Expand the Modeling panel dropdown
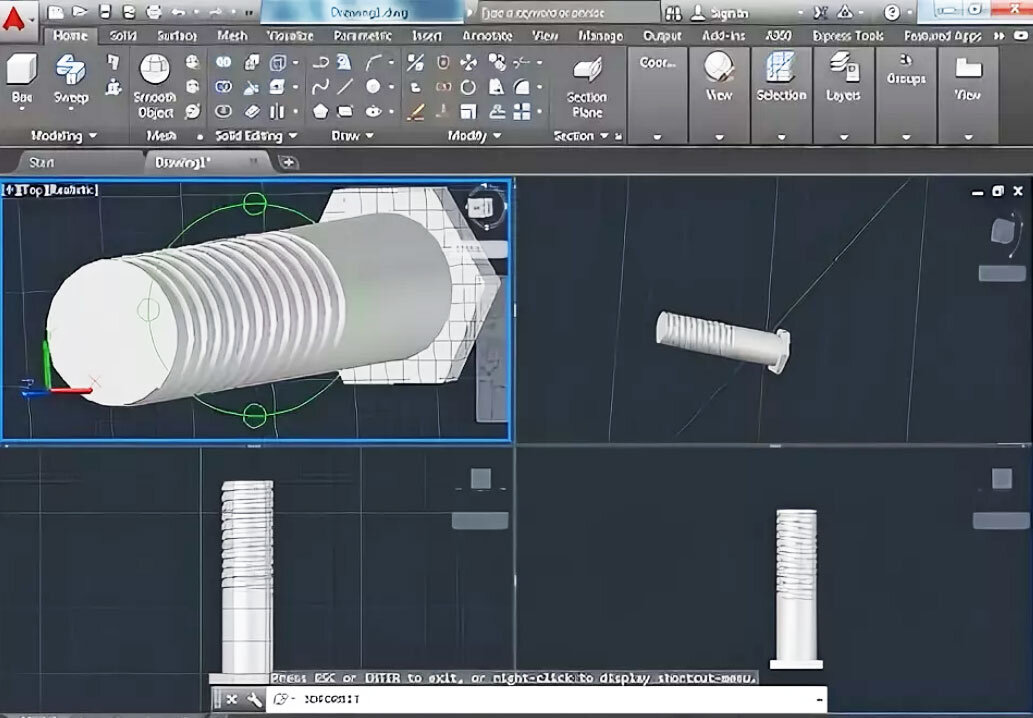Viewport: 1033px width, 718px height. pos(93,135)
